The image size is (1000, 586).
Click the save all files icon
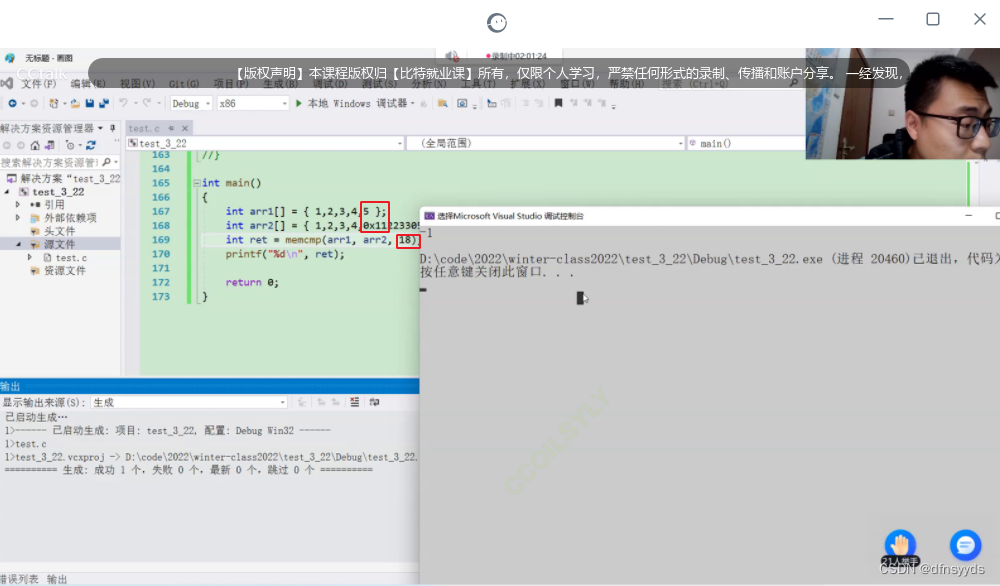104,103
